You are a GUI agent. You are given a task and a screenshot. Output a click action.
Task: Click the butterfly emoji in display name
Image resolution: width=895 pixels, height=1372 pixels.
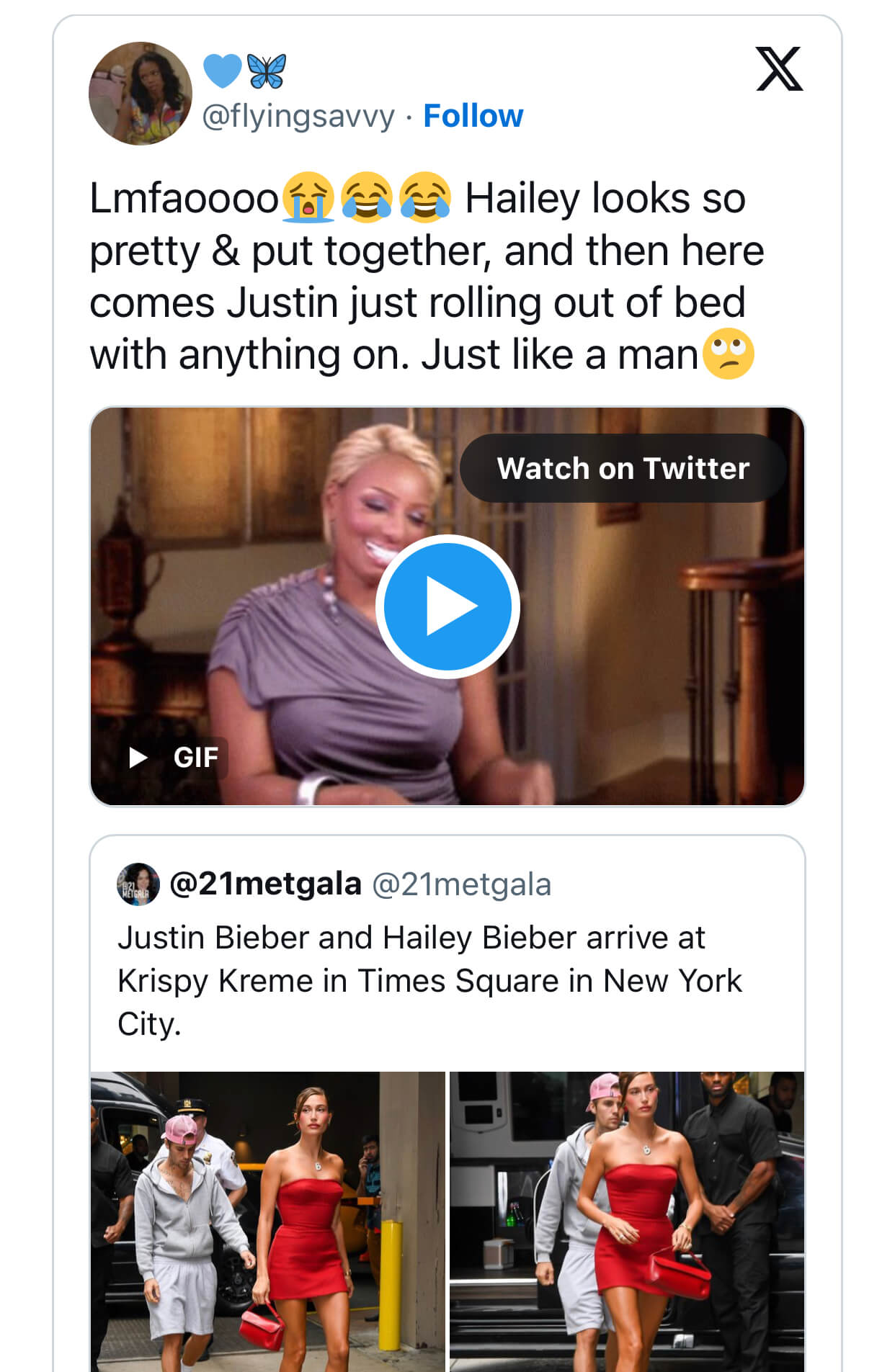[x=267, y=71]
